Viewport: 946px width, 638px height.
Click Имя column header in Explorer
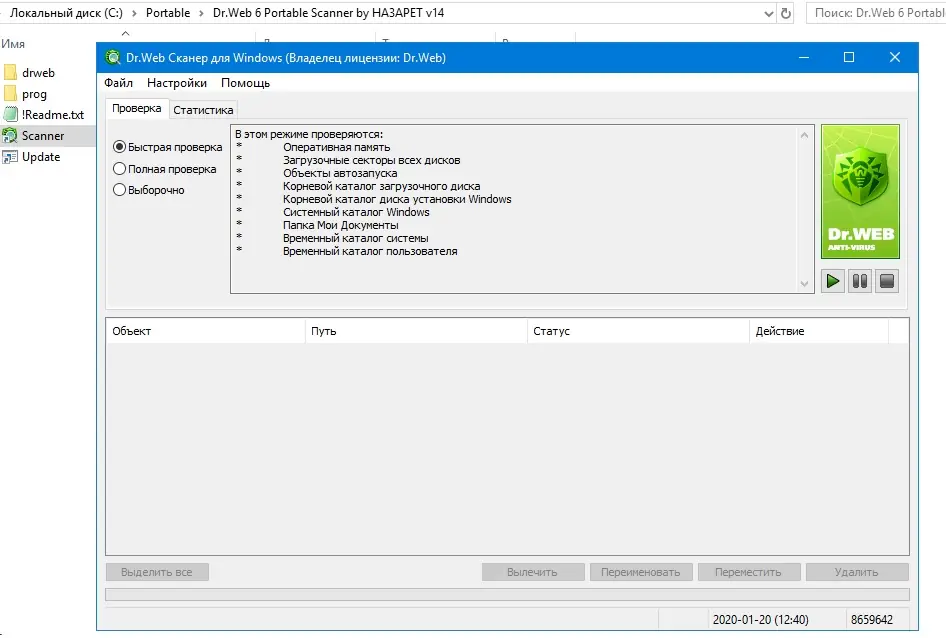click(x=13, y=43)
